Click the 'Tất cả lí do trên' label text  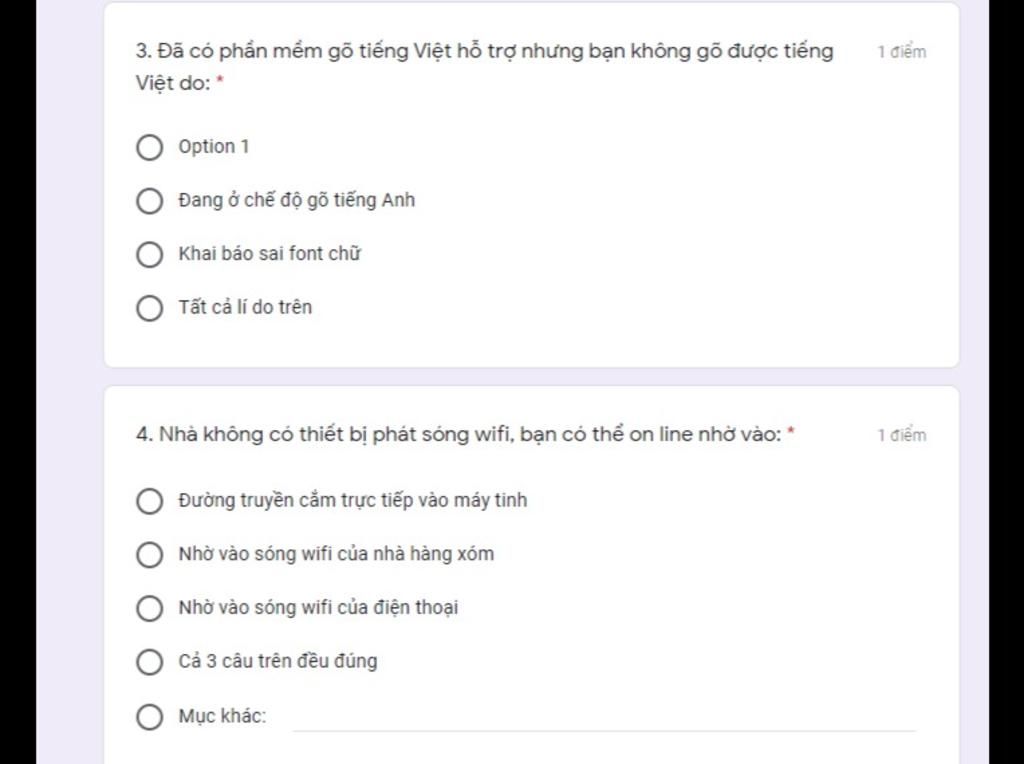245,307
